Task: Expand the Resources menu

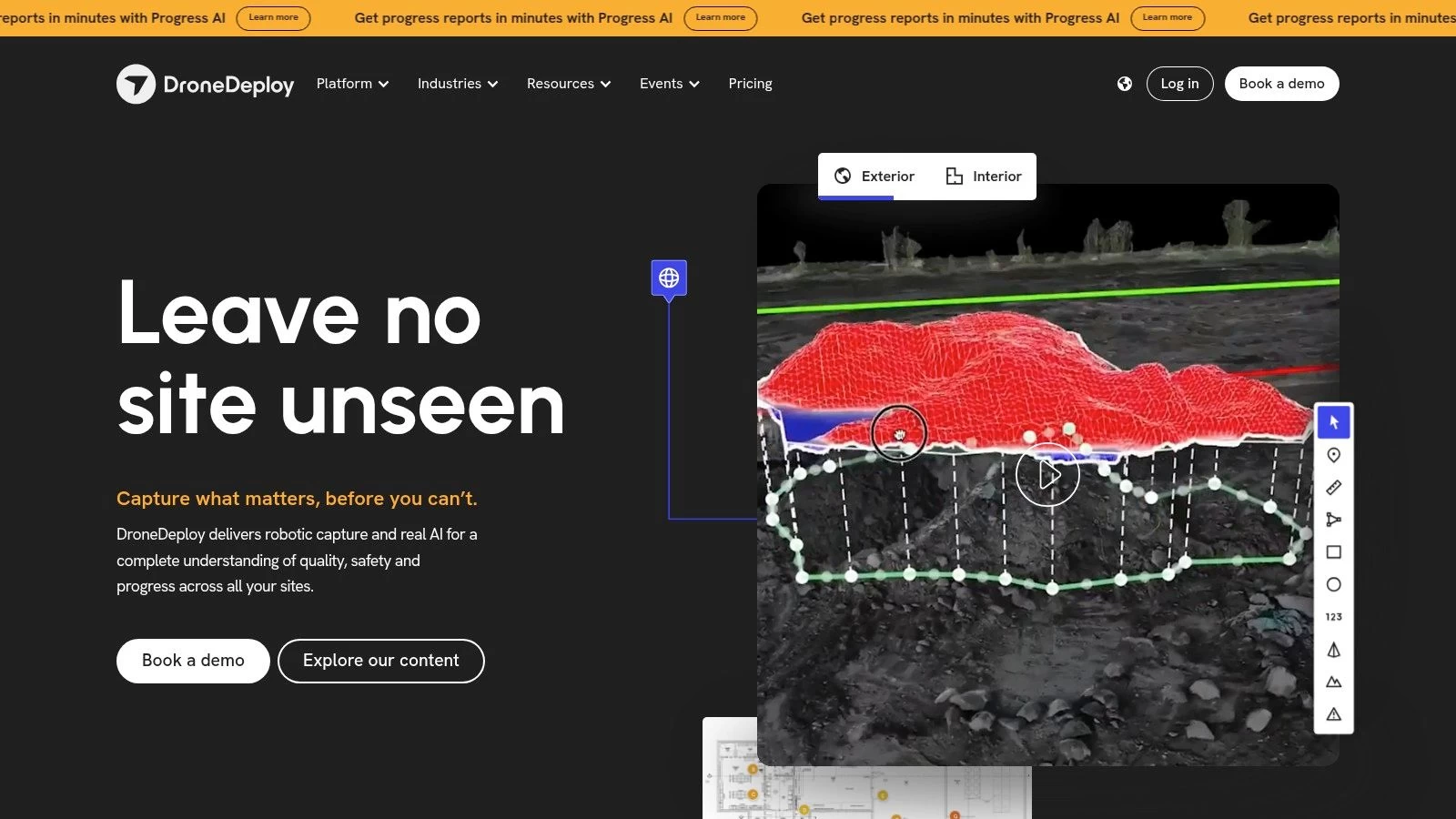Action: [x=568, y=83]
